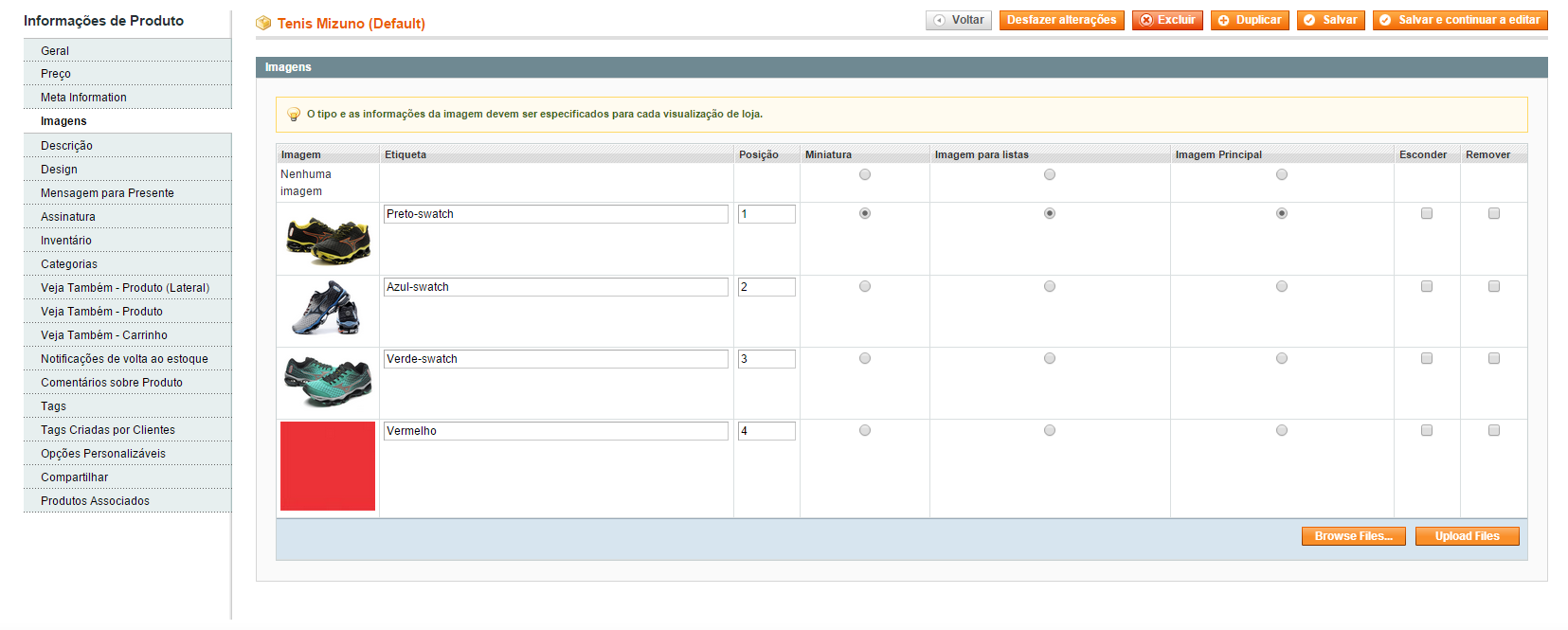1568x630 pixels.
Task: Click the lightbulb note icon
Action: pos(294,115)
